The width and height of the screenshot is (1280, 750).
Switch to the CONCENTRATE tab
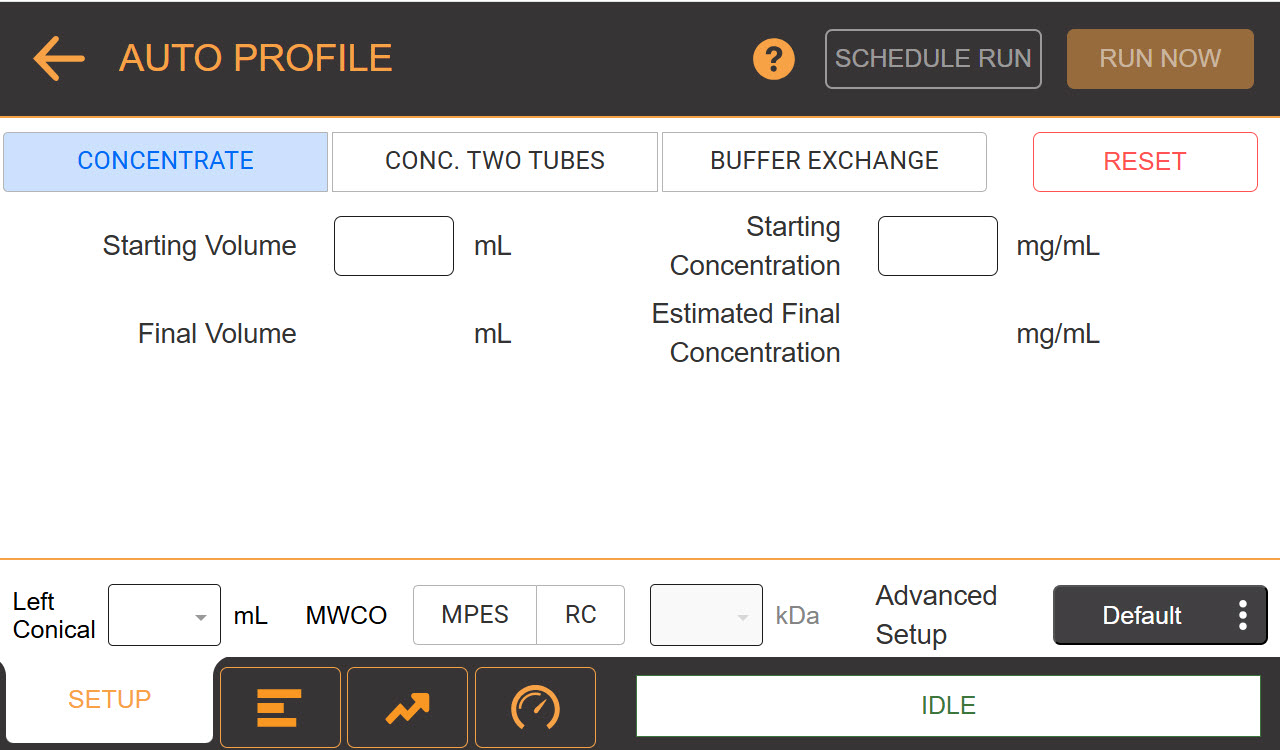click(x=166, y=161)
